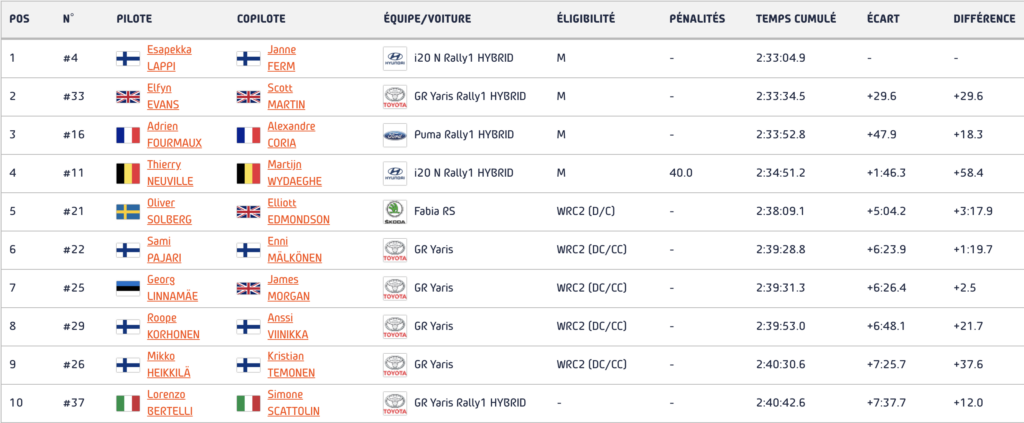Open Esapekka Lappi's driver profile
The width and height of the screenshot is (1024, 423).
click(169, 58)
